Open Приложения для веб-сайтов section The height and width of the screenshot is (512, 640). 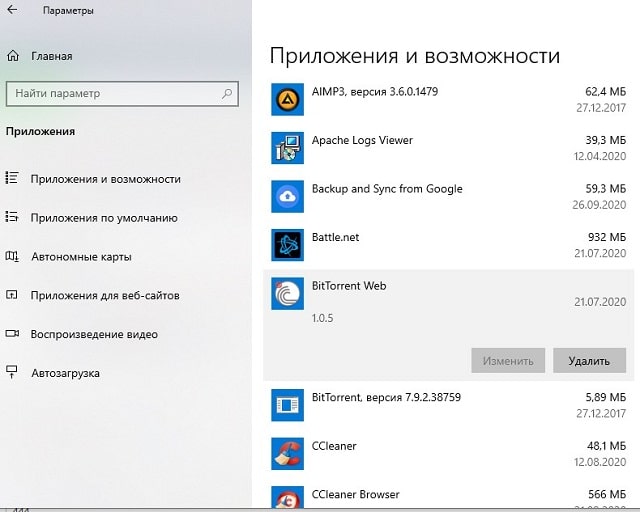[x=105, y=295]
